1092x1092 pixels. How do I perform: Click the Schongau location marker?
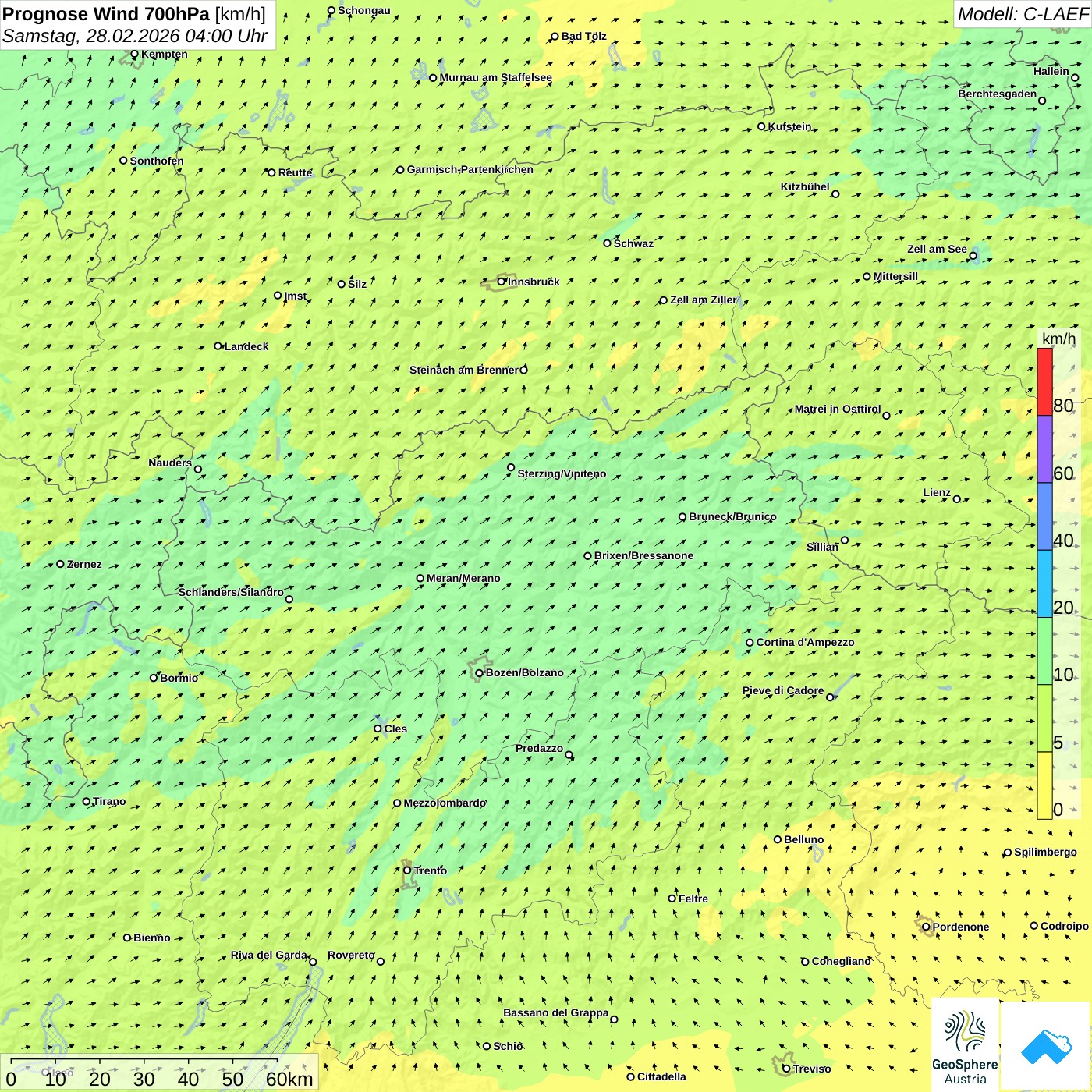[331, 10]
